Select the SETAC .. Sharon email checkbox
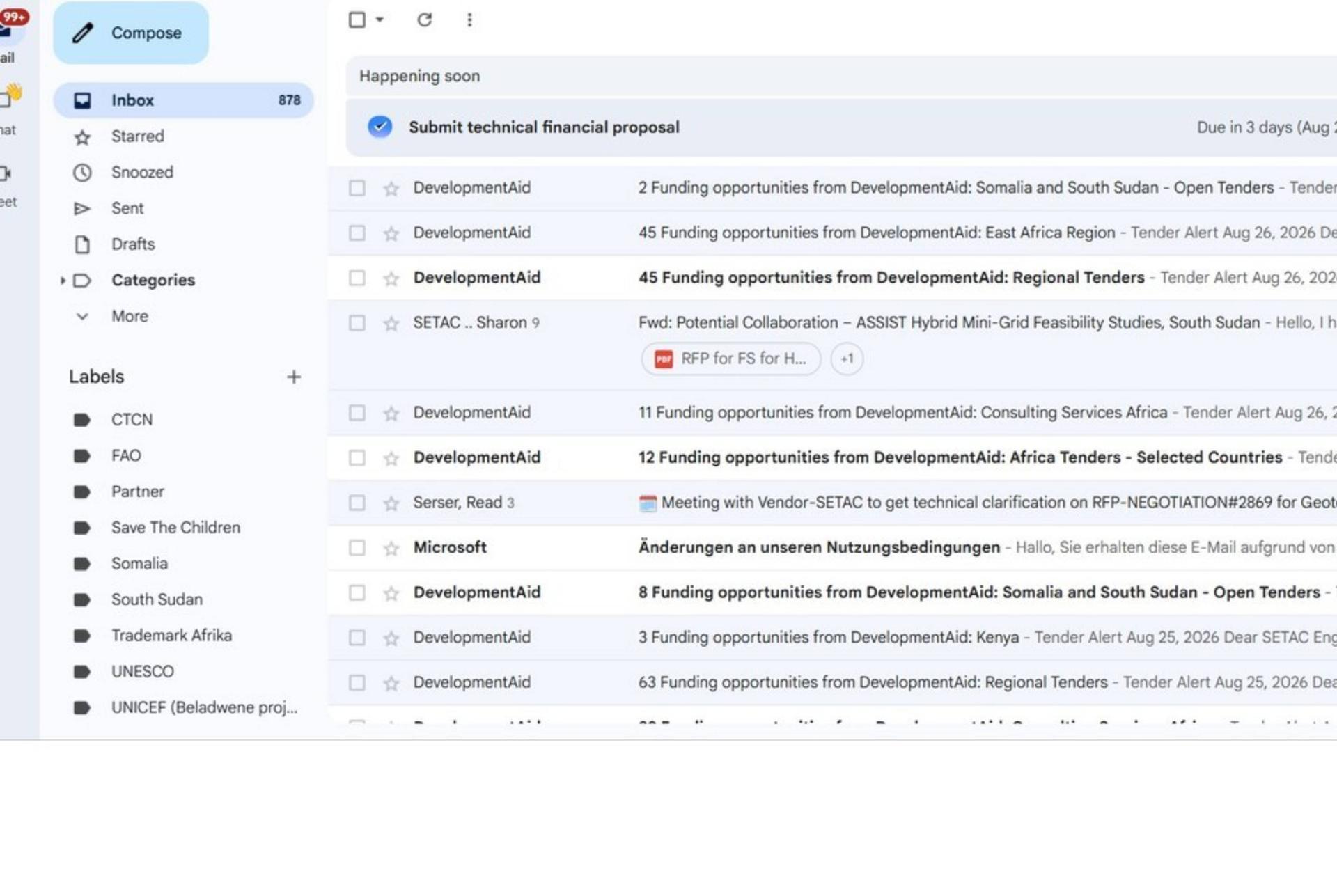 point(357,323)
